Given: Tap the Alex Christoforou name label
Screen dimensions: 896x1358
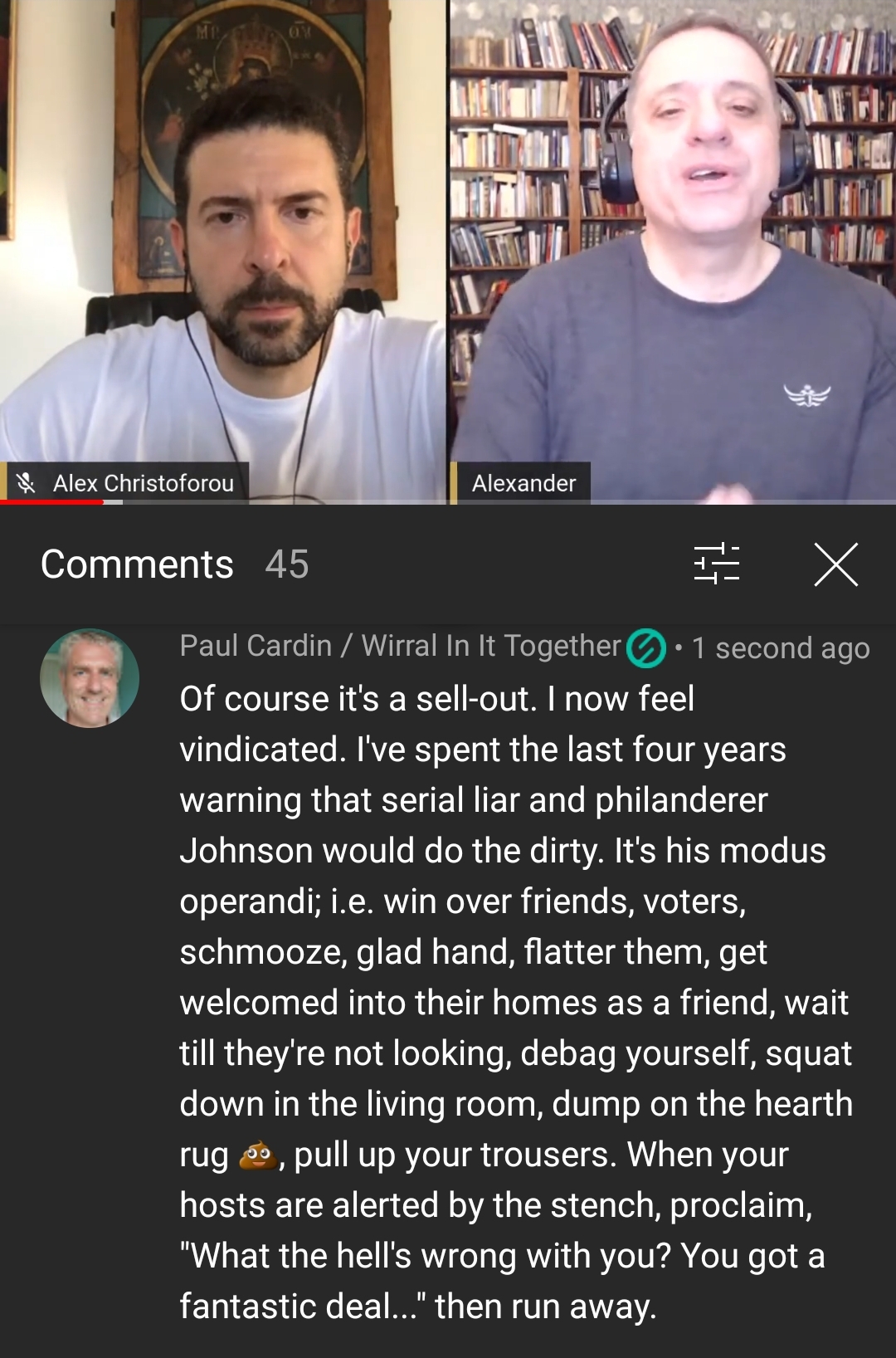Looking at the screenshot, I should point(144,483).
